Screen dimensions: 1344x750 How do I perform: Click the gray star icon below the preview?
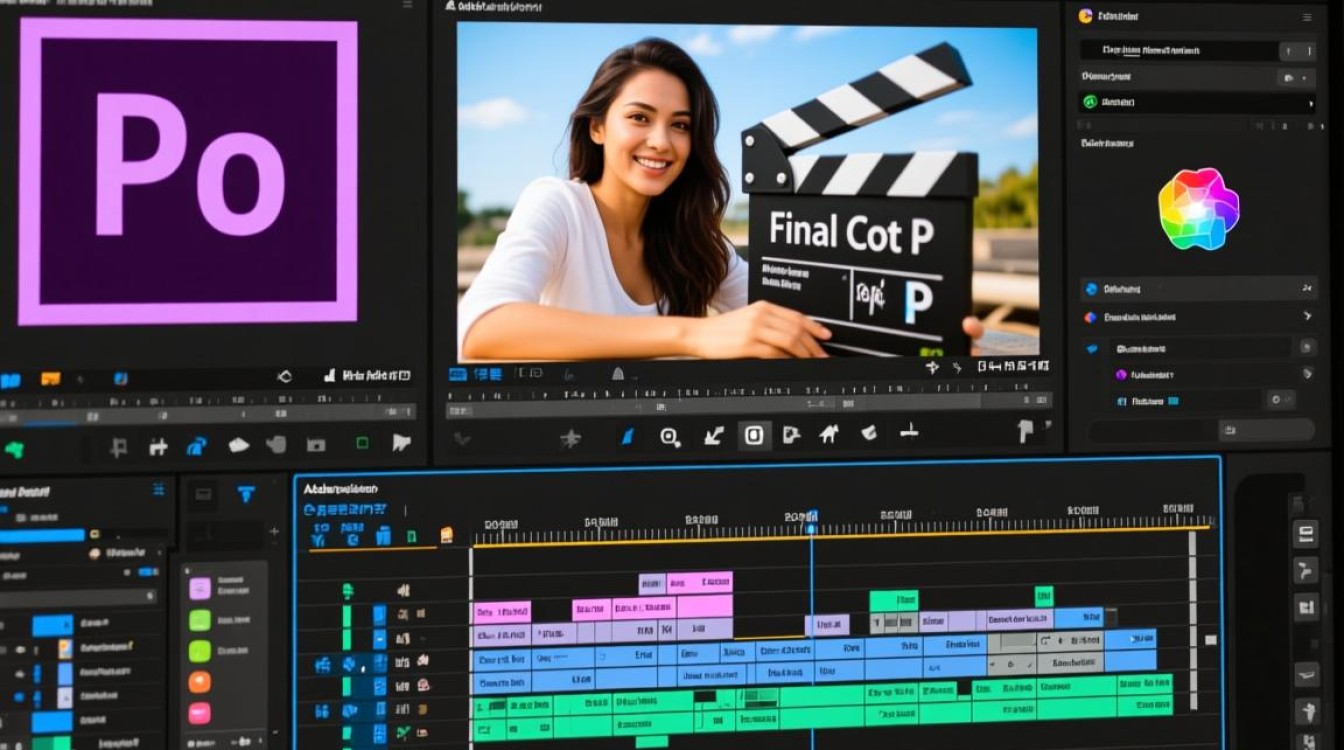571,437
